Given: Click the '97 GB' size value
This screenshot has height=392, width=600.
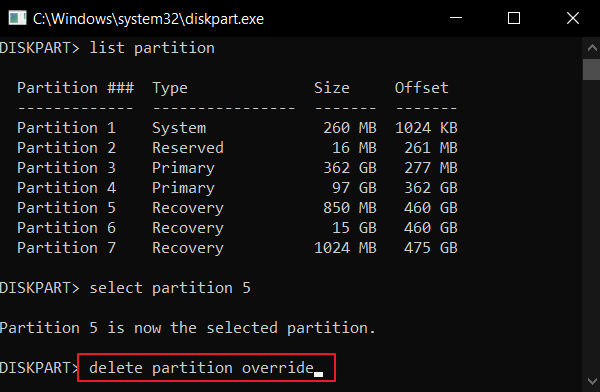Looking at the screenshot, I should pyautogui.click(x=354, y=188).
